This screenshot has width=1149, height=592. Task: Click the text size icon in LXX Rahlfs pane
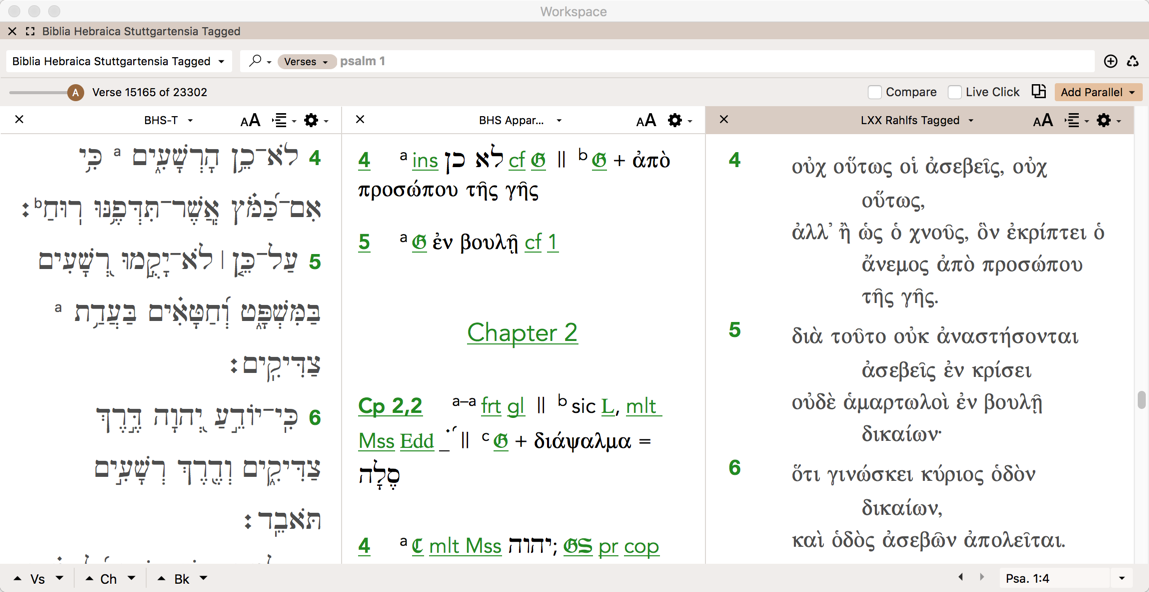pos(1043,120)
